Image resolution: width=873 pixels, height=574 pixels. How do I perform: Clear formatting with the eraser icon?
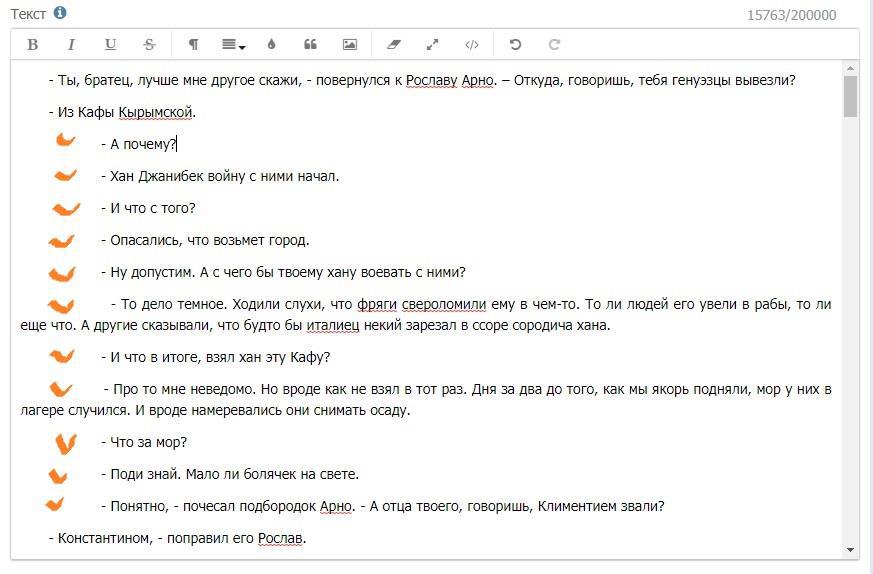tap(393, 44)
